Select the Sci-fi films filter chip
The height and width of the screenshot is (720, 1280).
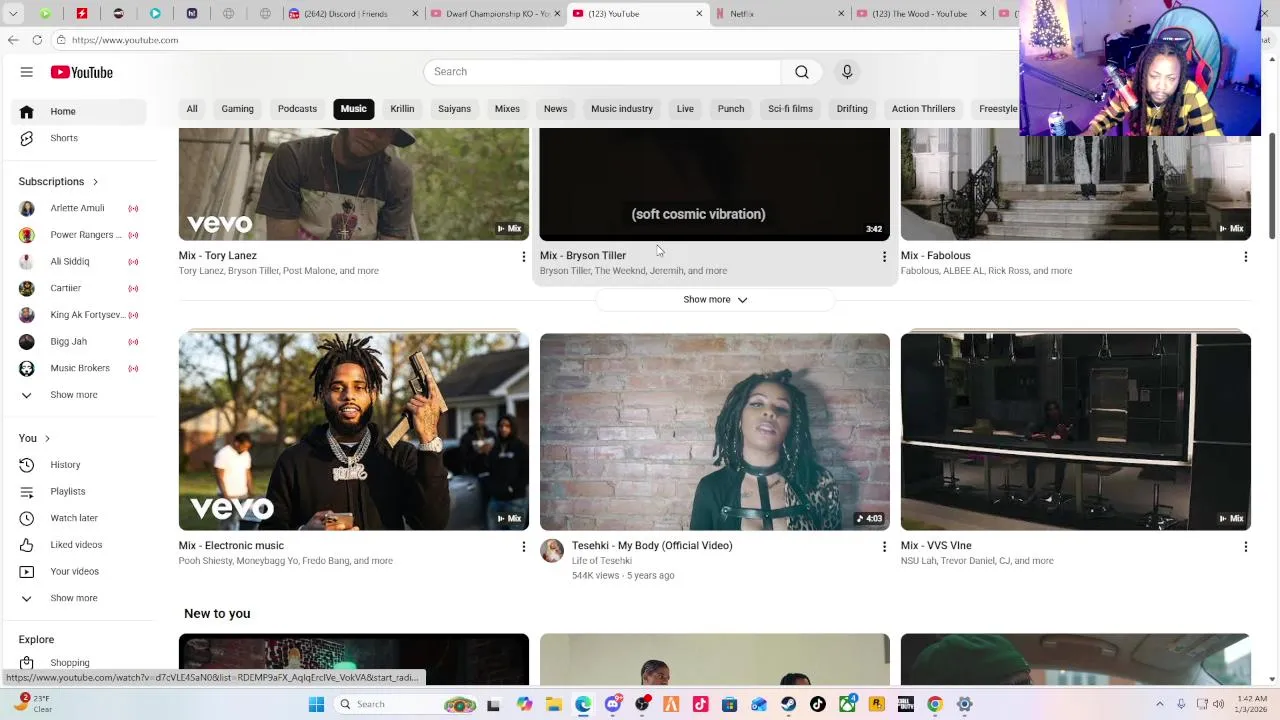point(790,109)
